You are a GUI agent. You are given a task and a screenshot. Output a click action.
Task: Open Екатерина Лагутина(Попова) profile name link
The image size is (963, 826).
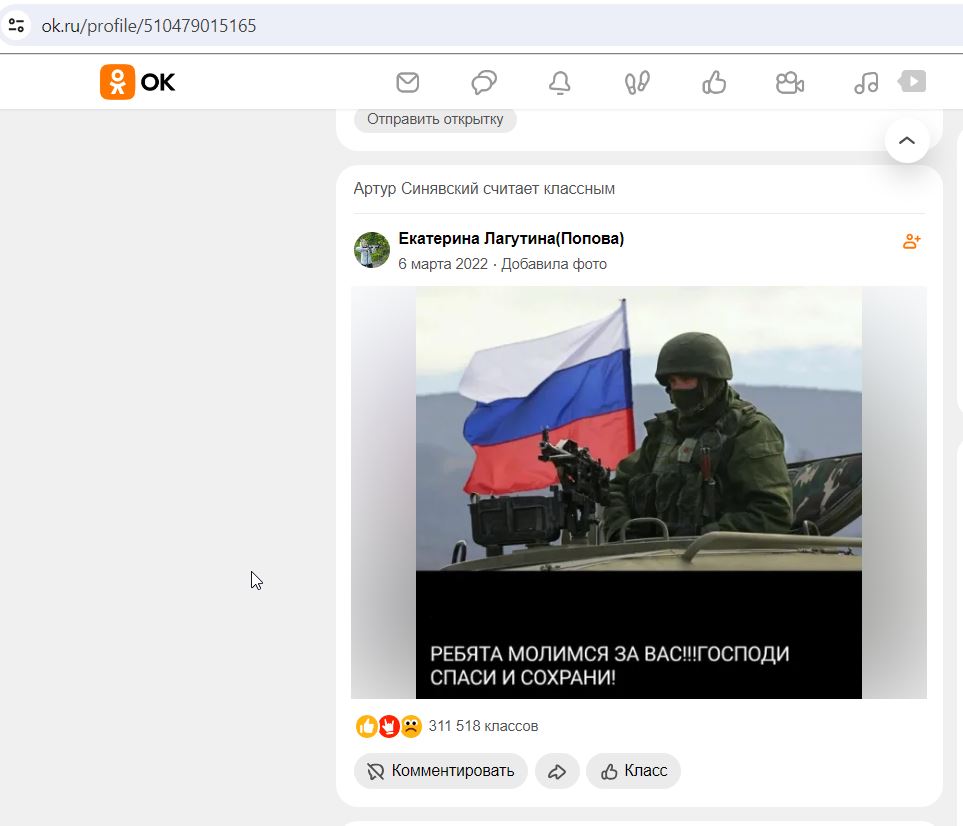tap(511, 238)
